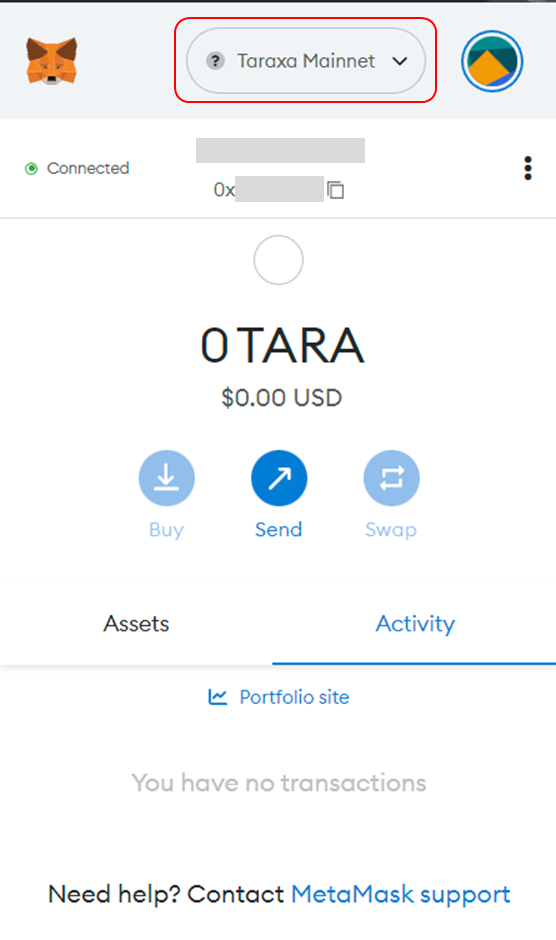Click the Send arrow icon
The image size is (556, 940).
pyautogui.click(x=279, y=478)
